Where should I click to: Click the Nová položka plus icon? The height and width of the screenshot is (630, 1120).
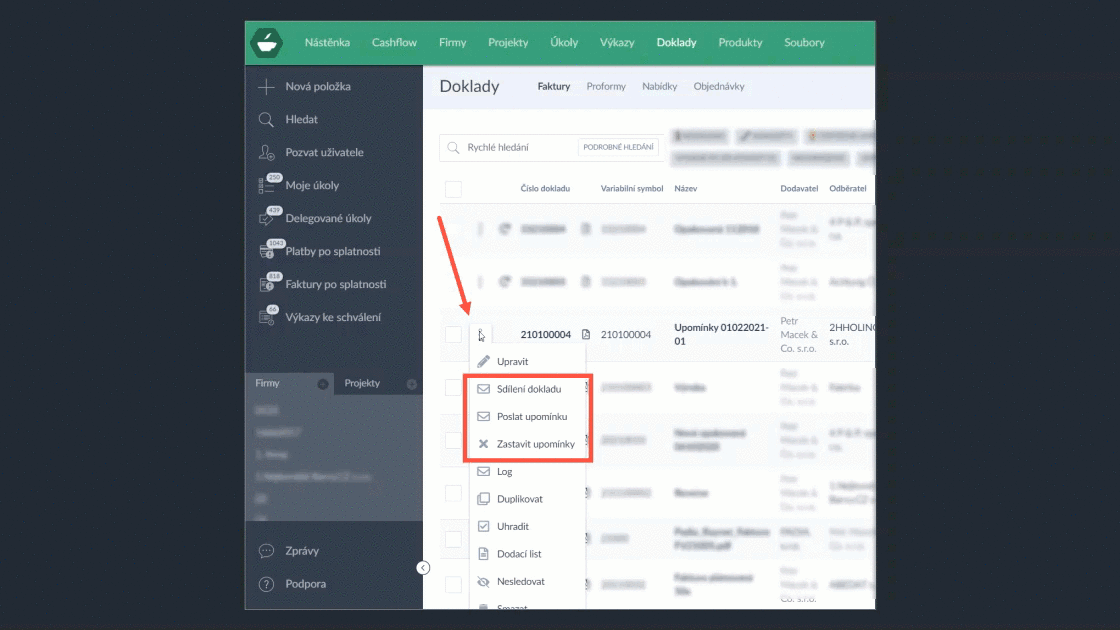point(266,87)
